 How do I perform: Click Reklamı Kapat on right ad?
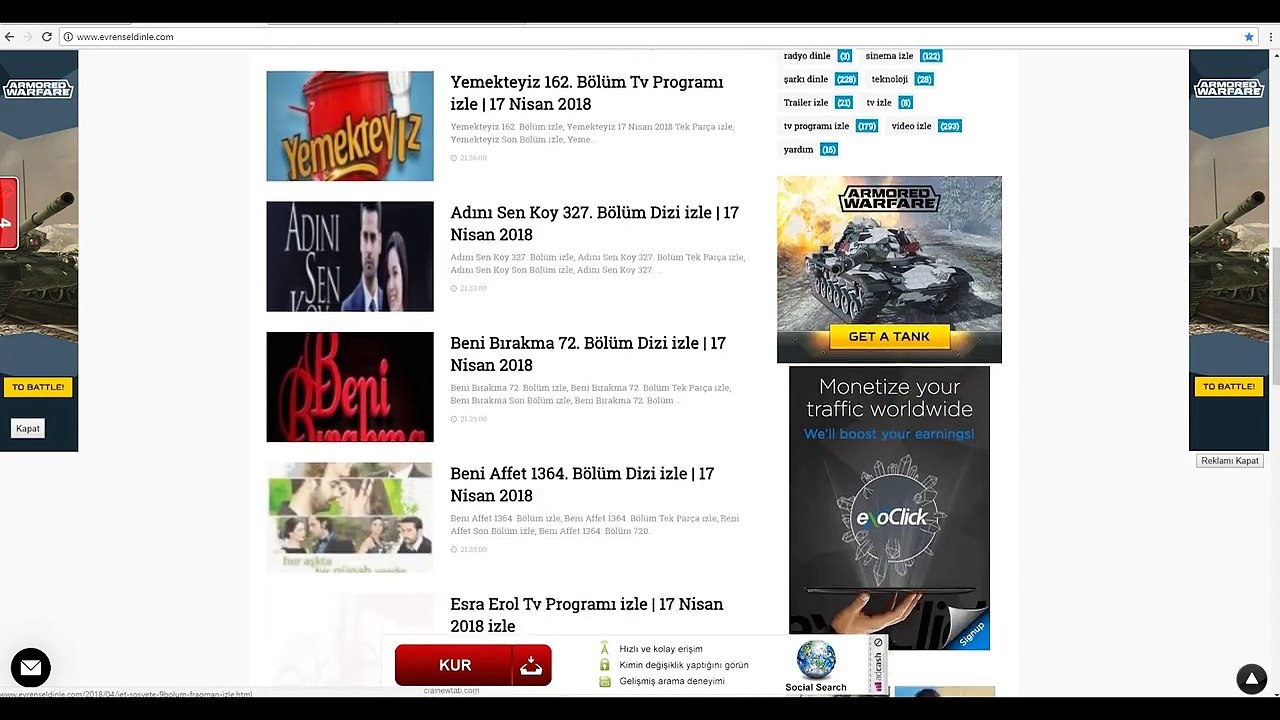[1230, 461]
